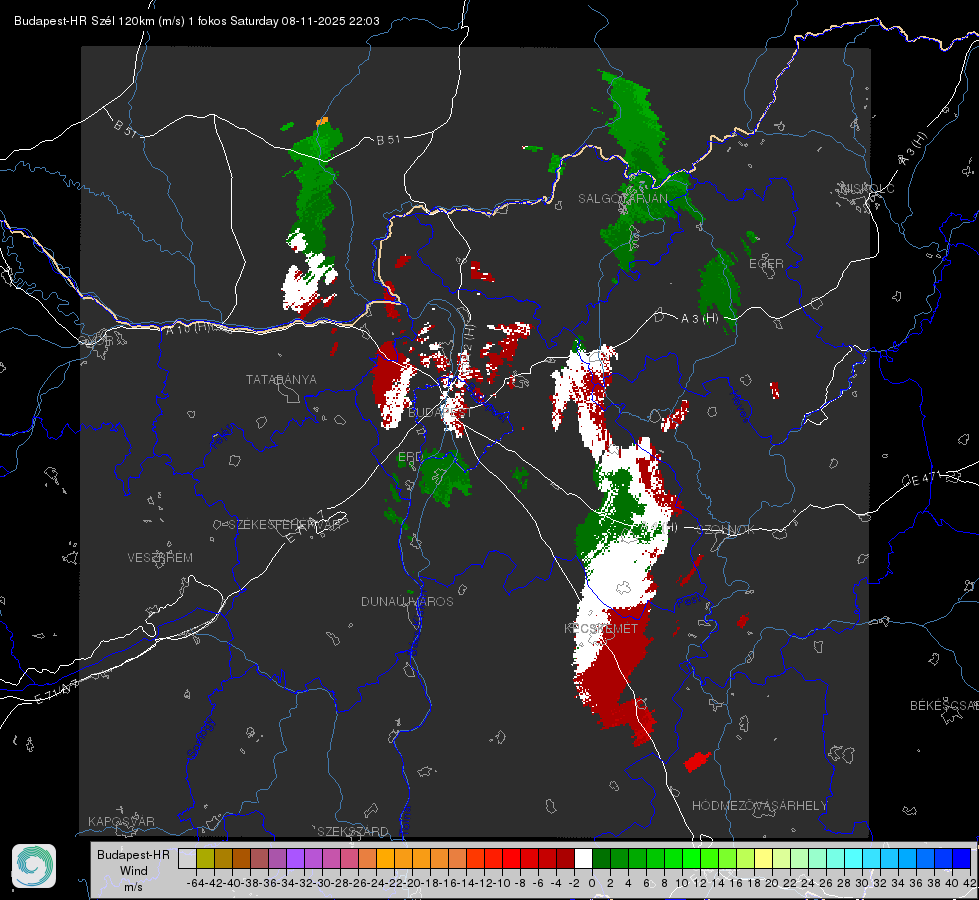The height and width of the screenshot is (900, 979).
Task: Click the BÉKÉSCSABA city label at right edge
Action: [944, 706]
